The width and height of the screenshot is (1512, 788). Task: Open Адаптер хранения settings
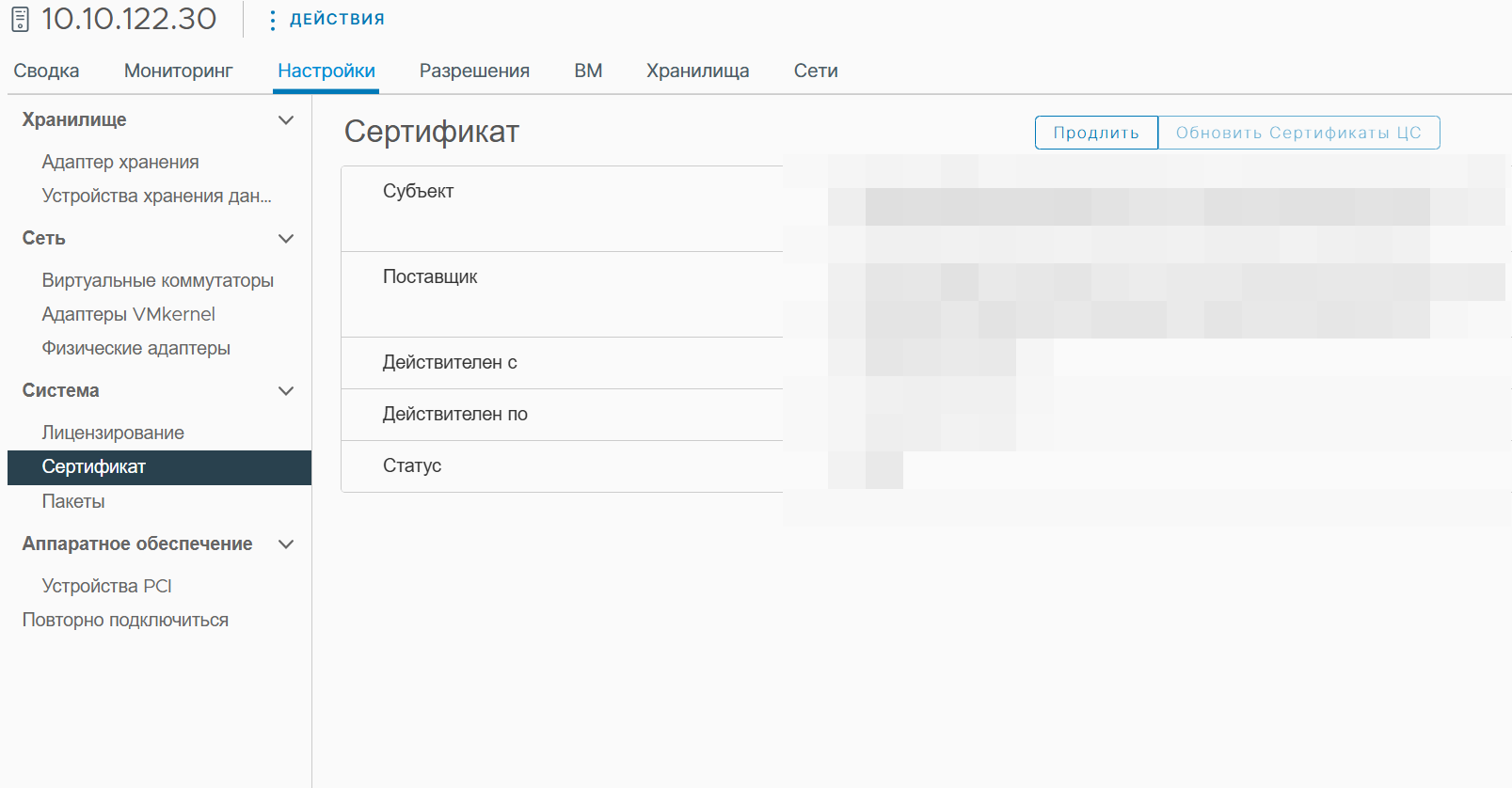click(x=120, y=162)
